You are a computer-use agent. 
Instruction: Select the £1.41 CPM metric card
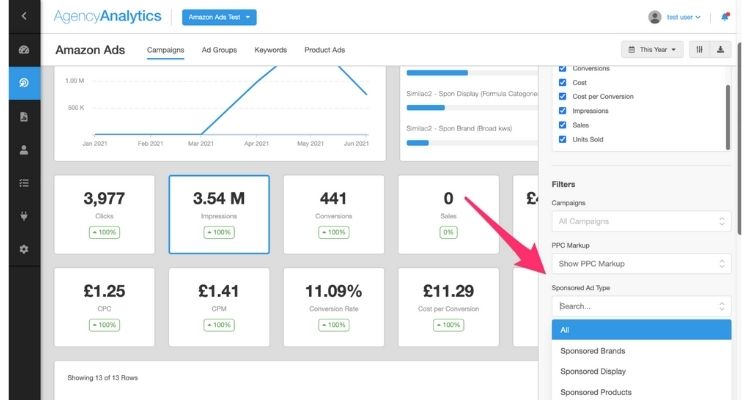219,307
